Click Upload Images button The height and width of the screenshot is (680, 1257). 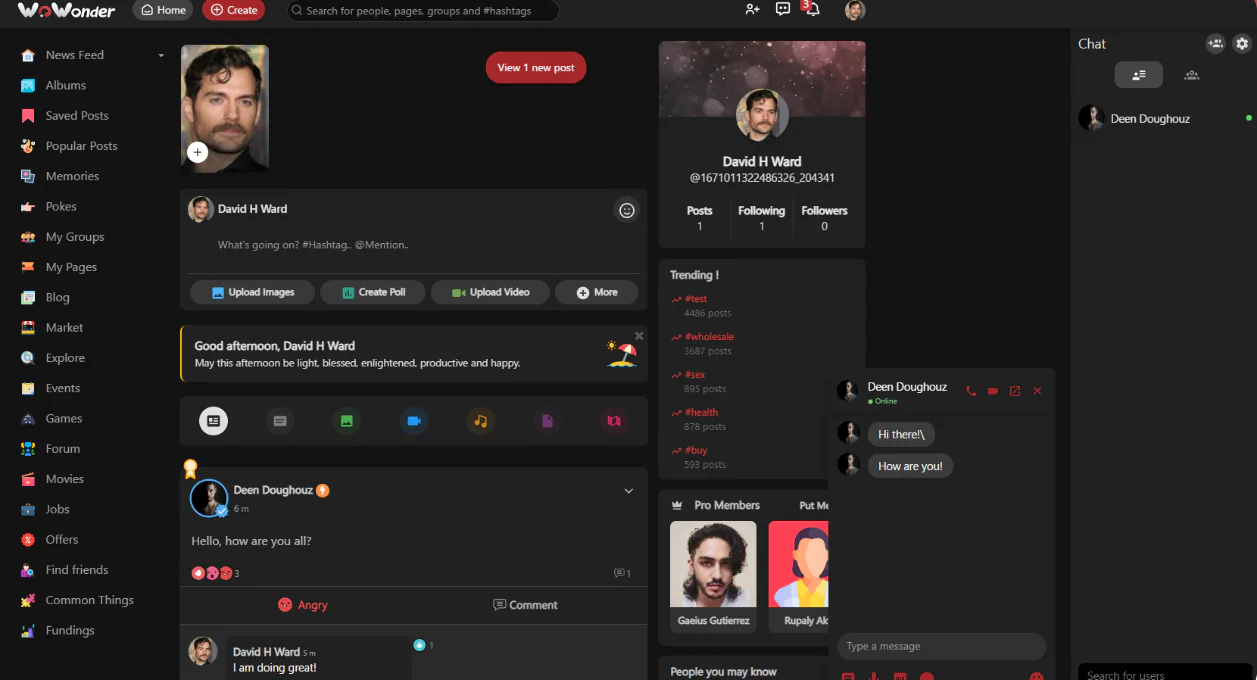pyautogui.click(x=252, y=292)
